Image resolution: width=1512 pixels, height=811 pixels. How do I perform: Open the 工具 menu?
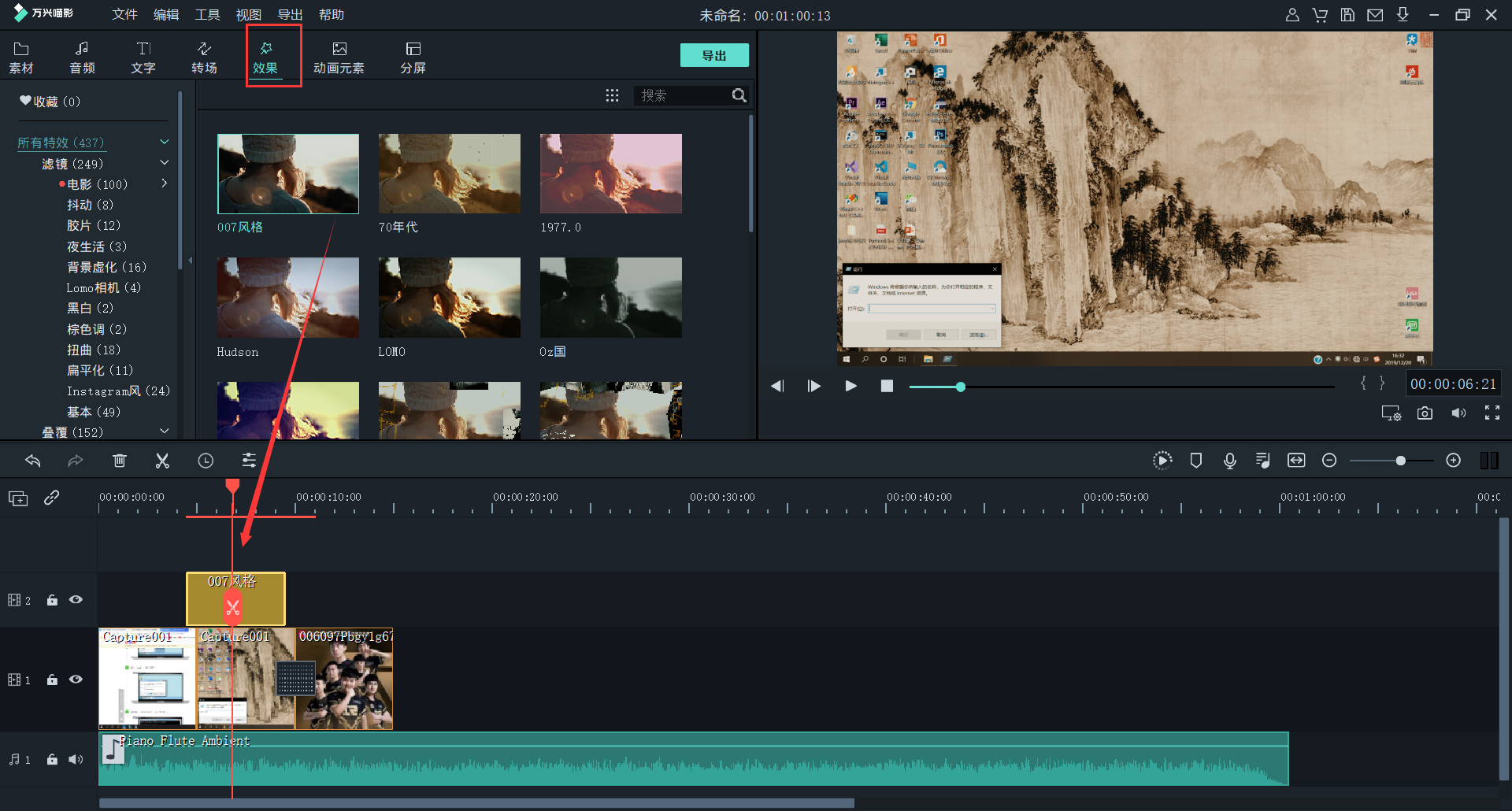[207, 15]
